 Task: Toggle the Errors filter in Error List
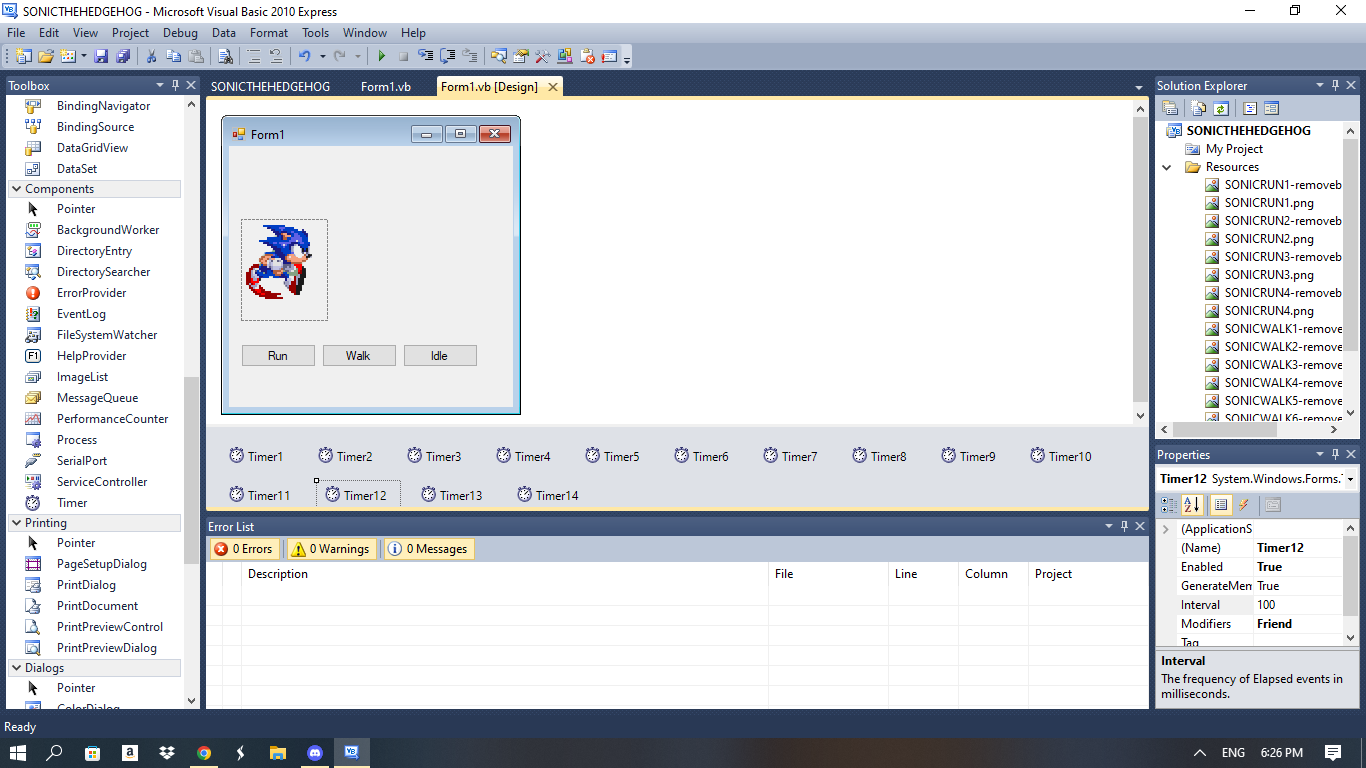point(246,548)
